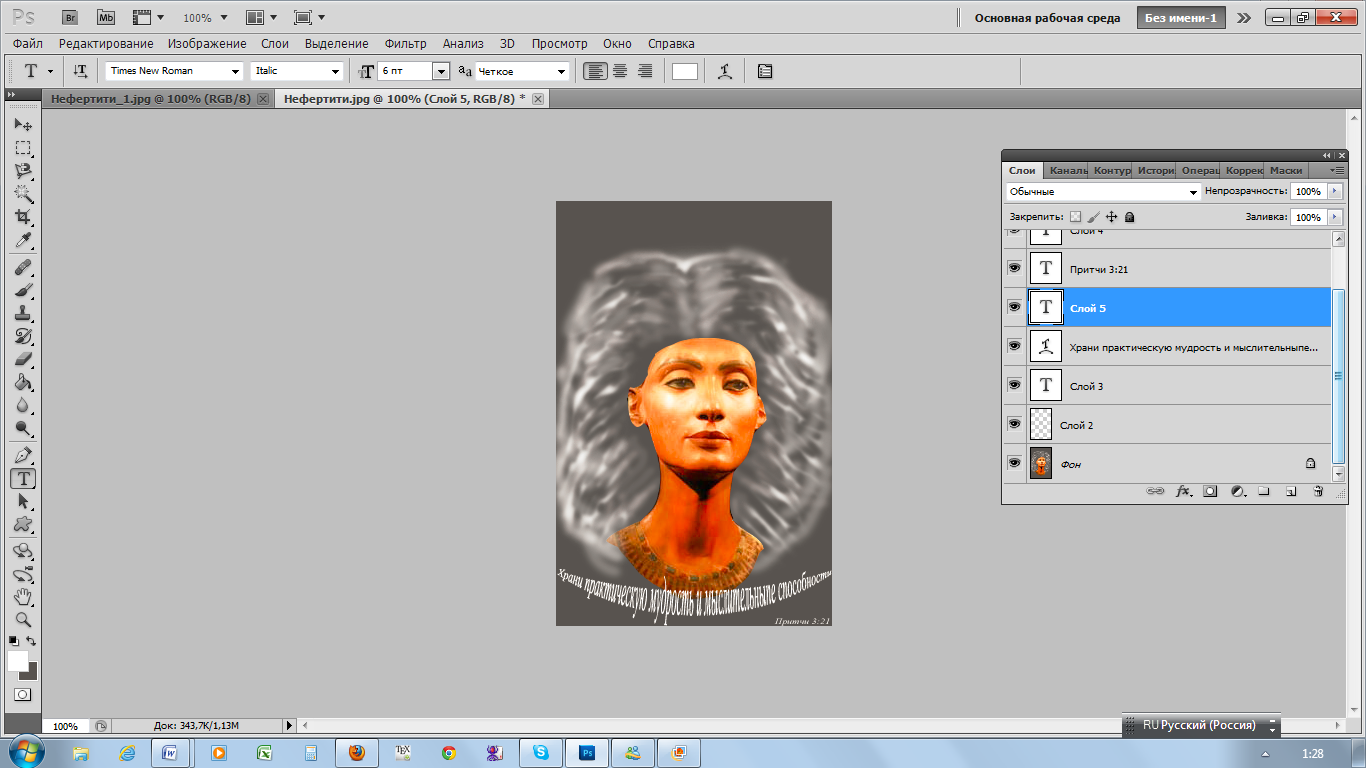
Task: Click the white text color swatch
Action: pos(685,71)
